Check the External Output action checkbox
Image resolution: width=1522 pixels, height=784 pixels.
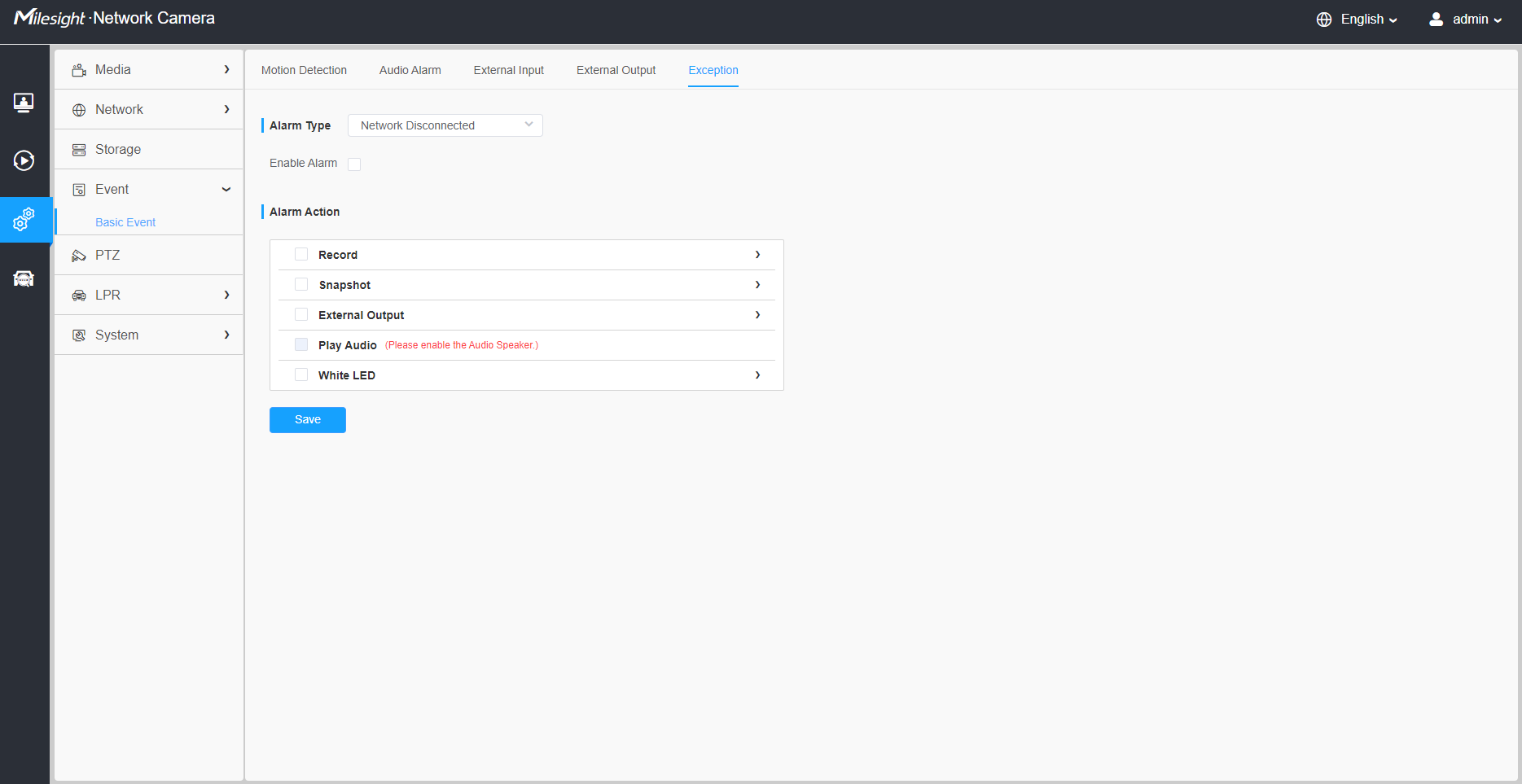coord(301,315)
